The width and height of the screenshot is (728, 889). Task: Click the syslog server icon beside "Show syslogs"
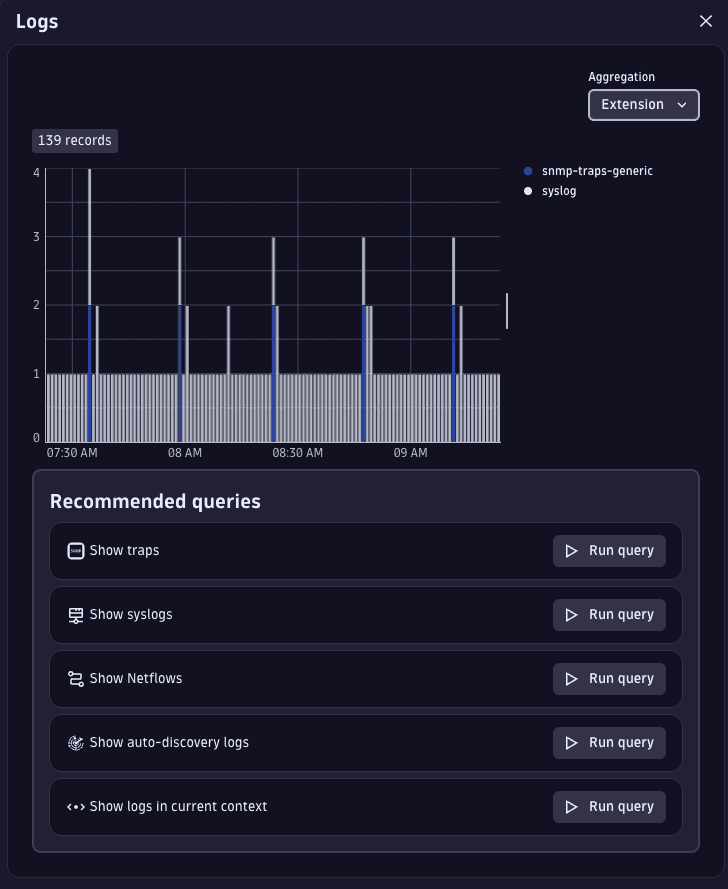75,614
